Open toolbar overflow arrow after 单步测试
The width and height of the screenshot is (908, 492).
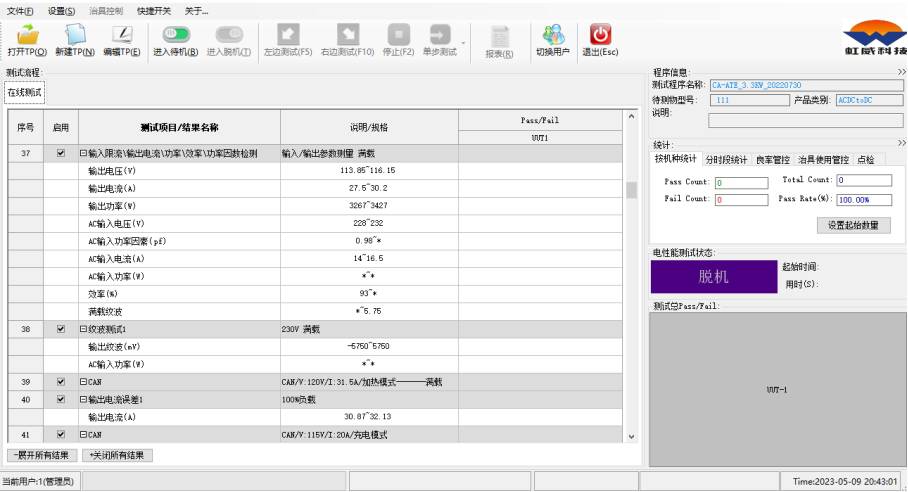[463, 43]
